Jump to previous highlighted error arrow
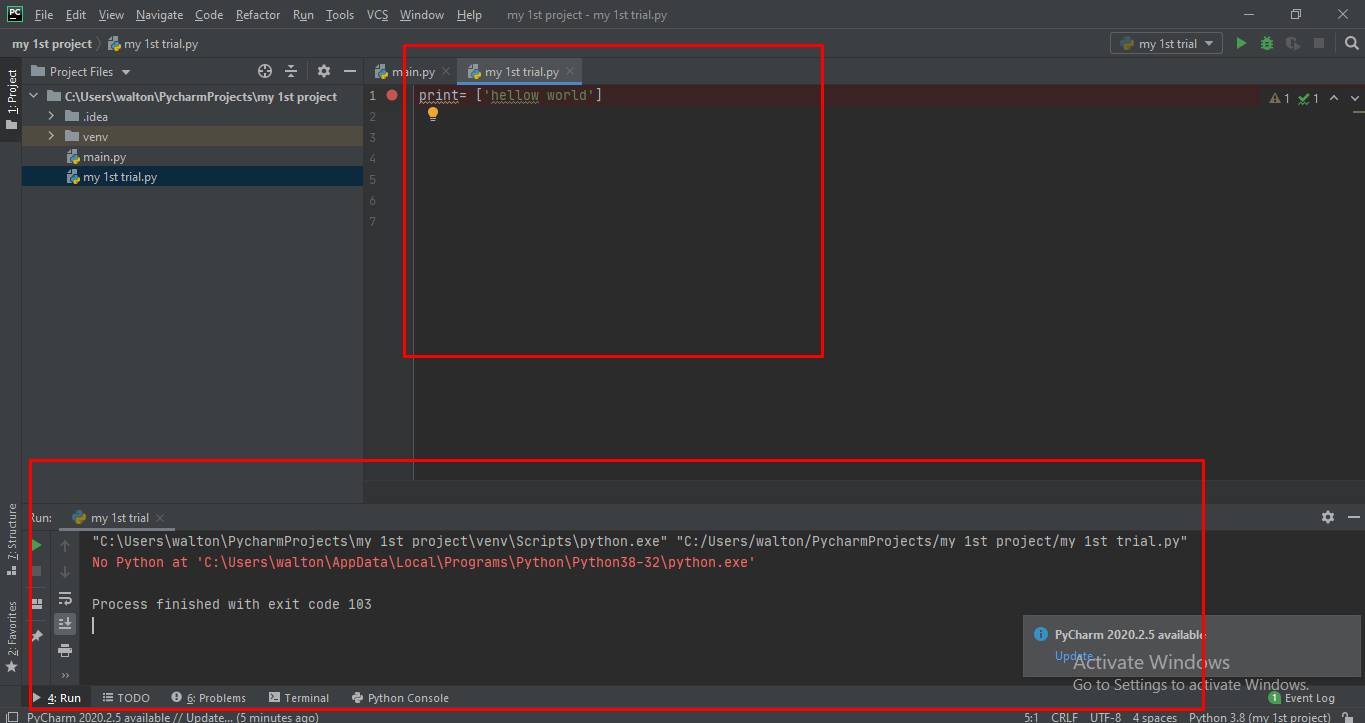Screen dimensions: 1365x723 pos(1334,98)
